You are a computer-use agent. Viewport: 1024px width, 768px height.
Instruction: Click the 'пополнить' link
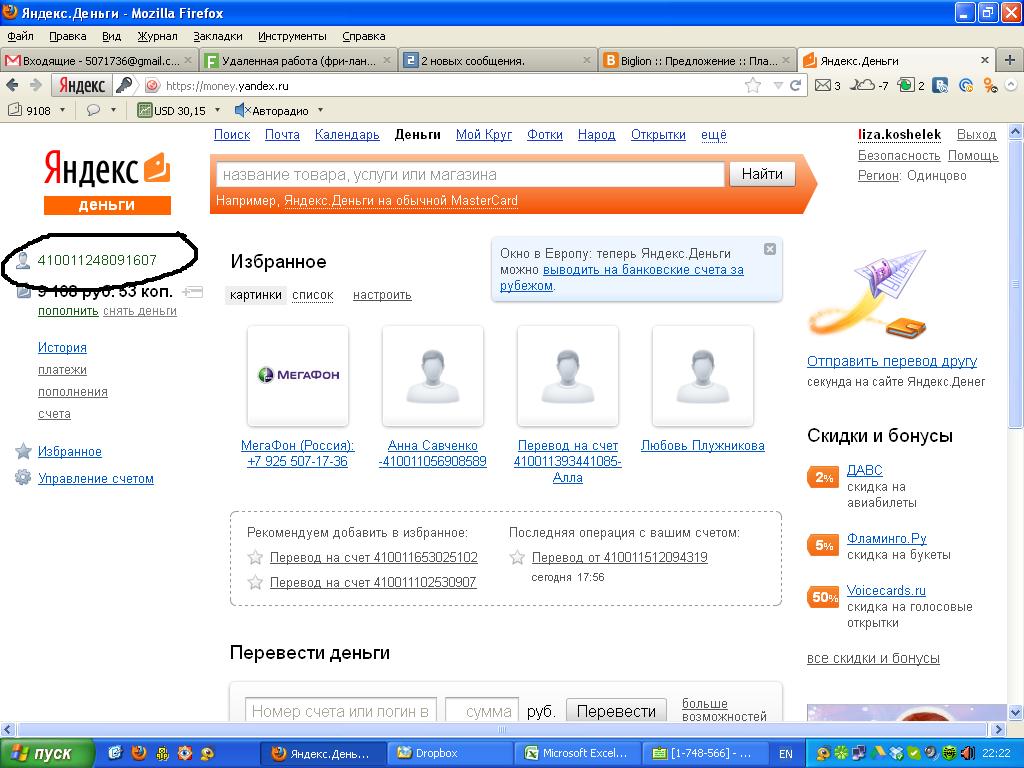pos(68,311)
